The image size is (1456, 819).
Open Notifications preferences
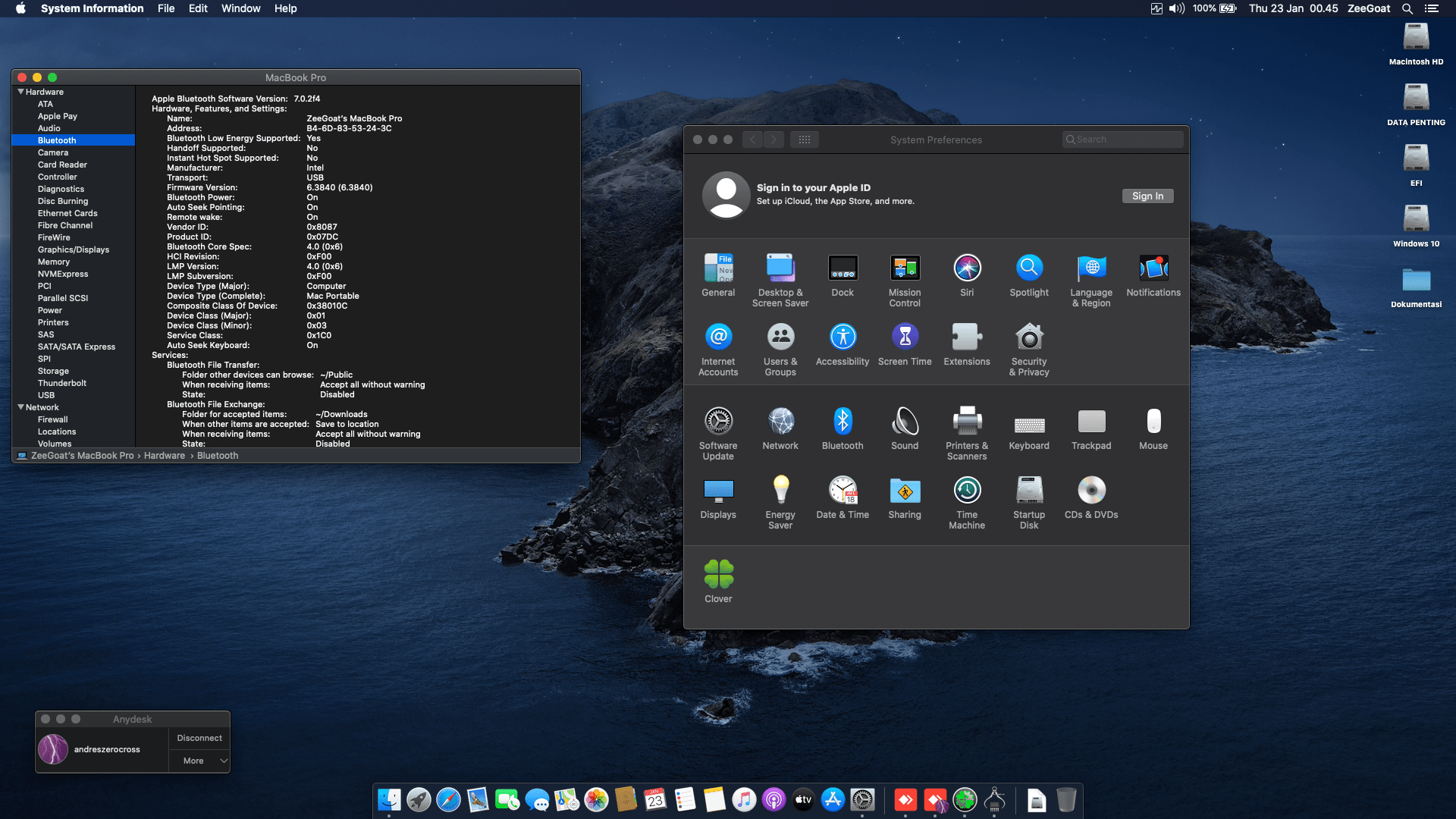1153,275
